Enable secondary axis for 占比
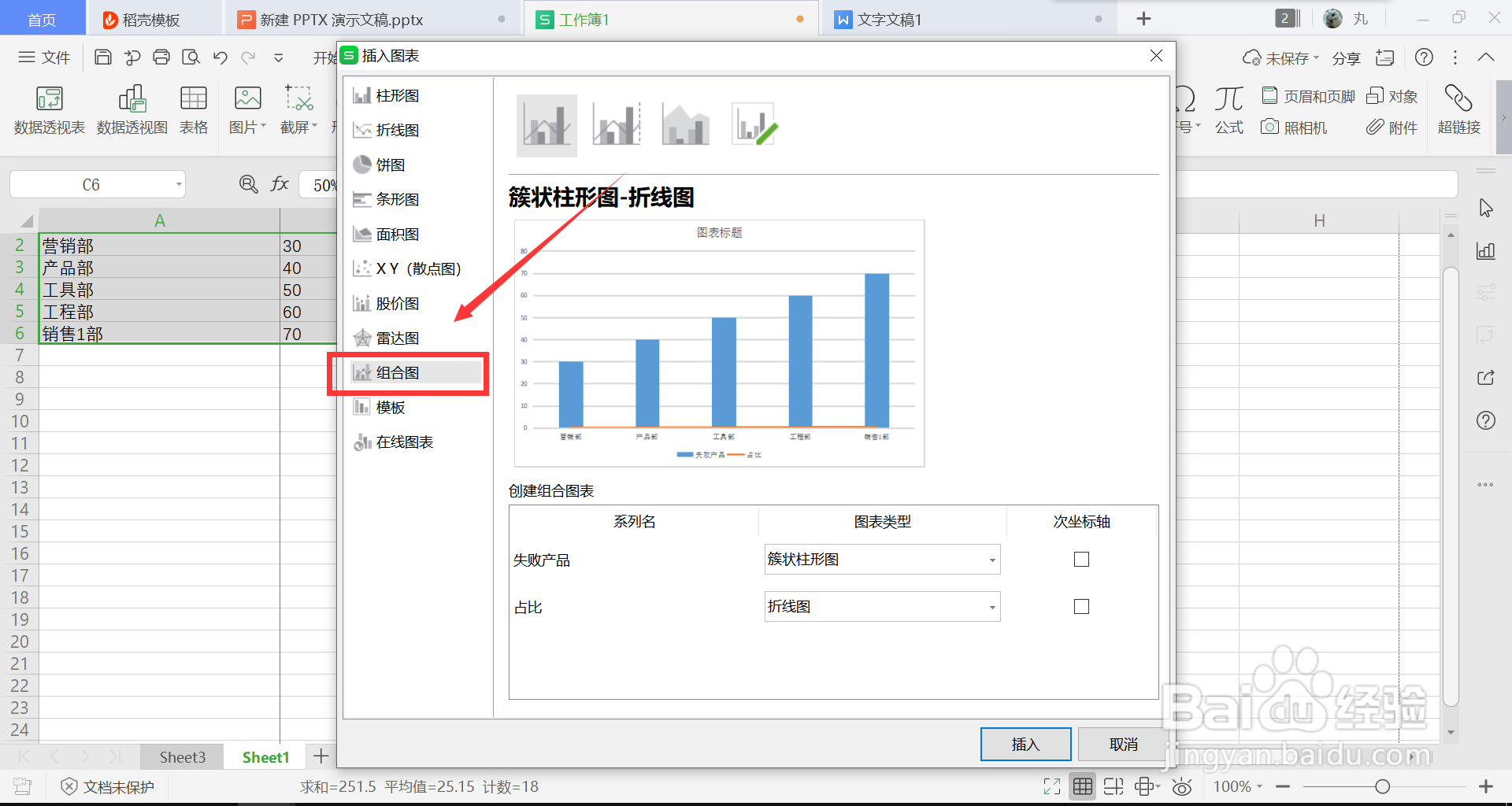 click(x=1081, y=607)
